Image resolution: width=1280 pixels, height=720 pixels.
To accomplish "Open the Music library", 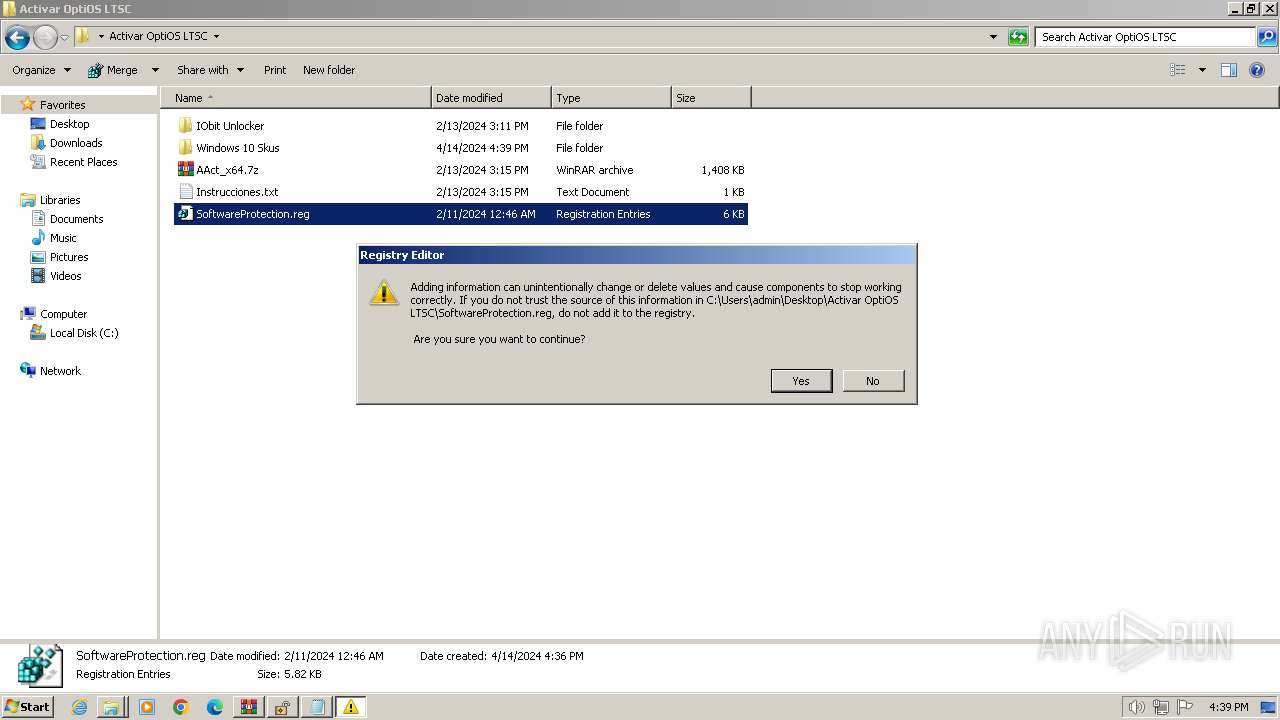I will click(x=63, y=238).
